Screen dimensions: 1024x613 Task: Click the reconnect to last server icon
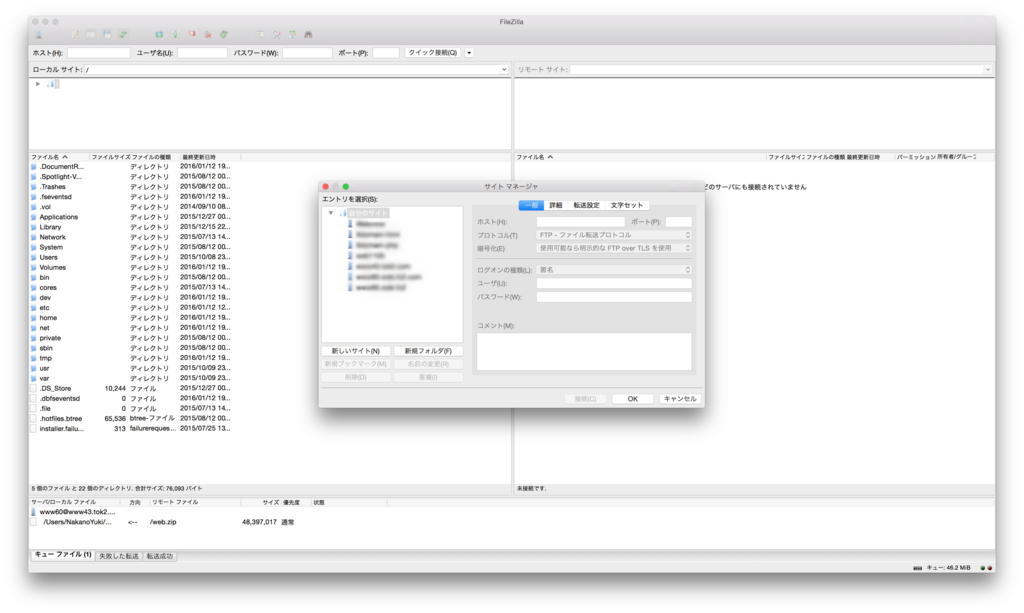click(224, 35)
